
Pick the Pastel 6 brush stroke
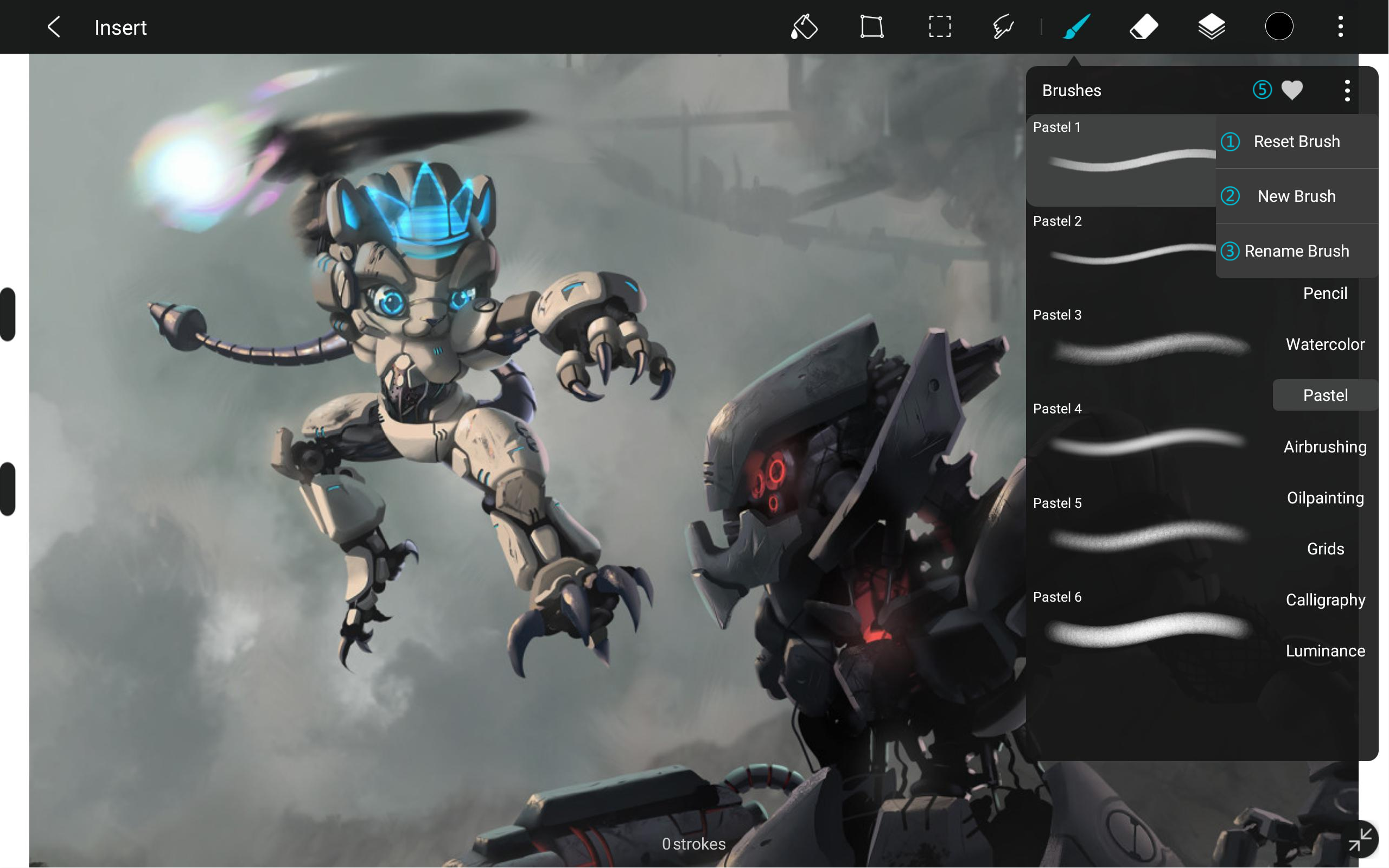[x=1147, y=630]
